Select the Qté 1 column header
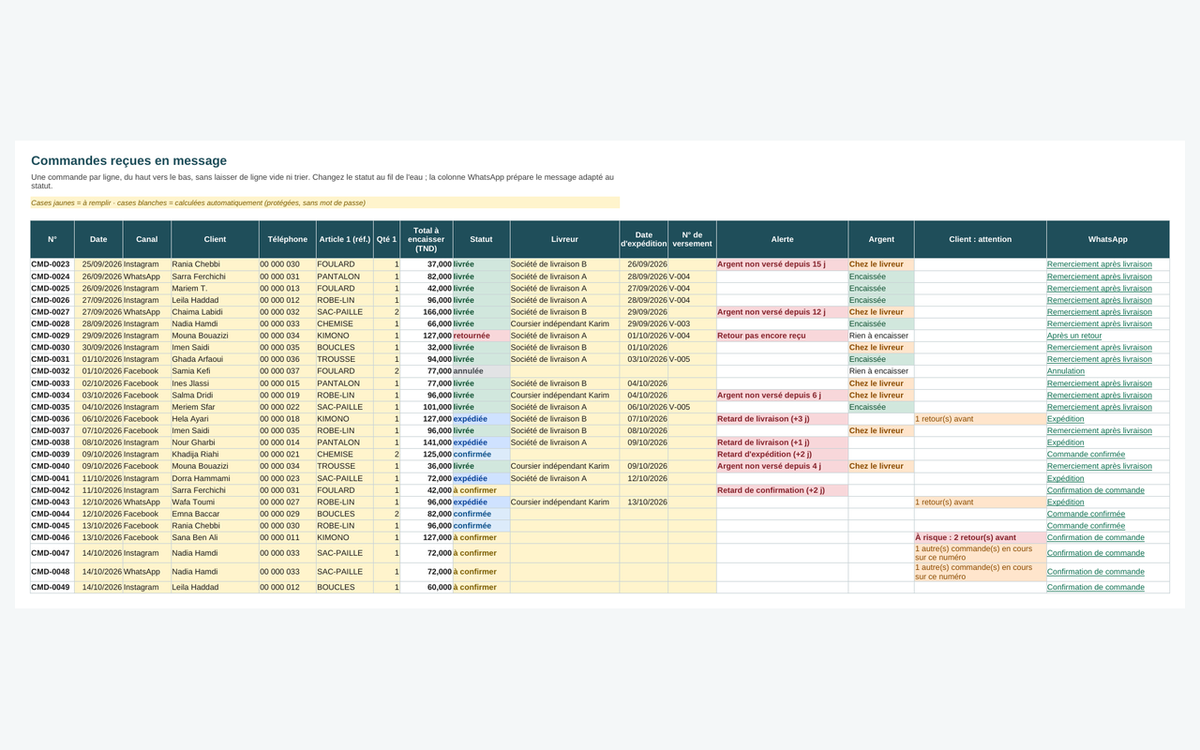1200x750 pixels. [x=387, y=239]
